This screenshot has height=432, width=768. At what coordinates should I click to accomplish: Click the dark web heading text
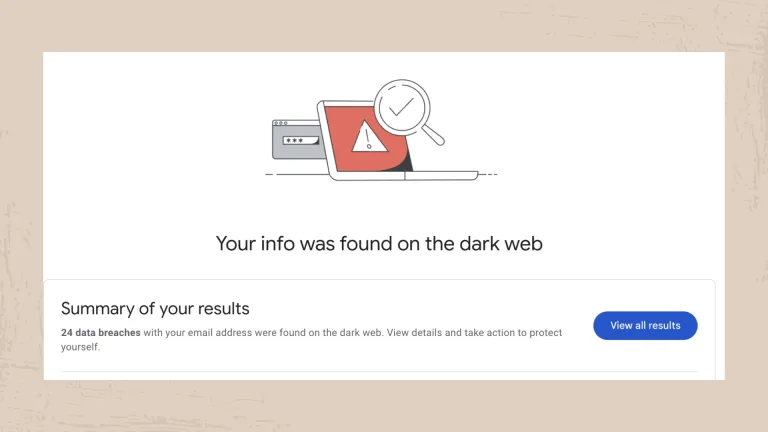379,243
